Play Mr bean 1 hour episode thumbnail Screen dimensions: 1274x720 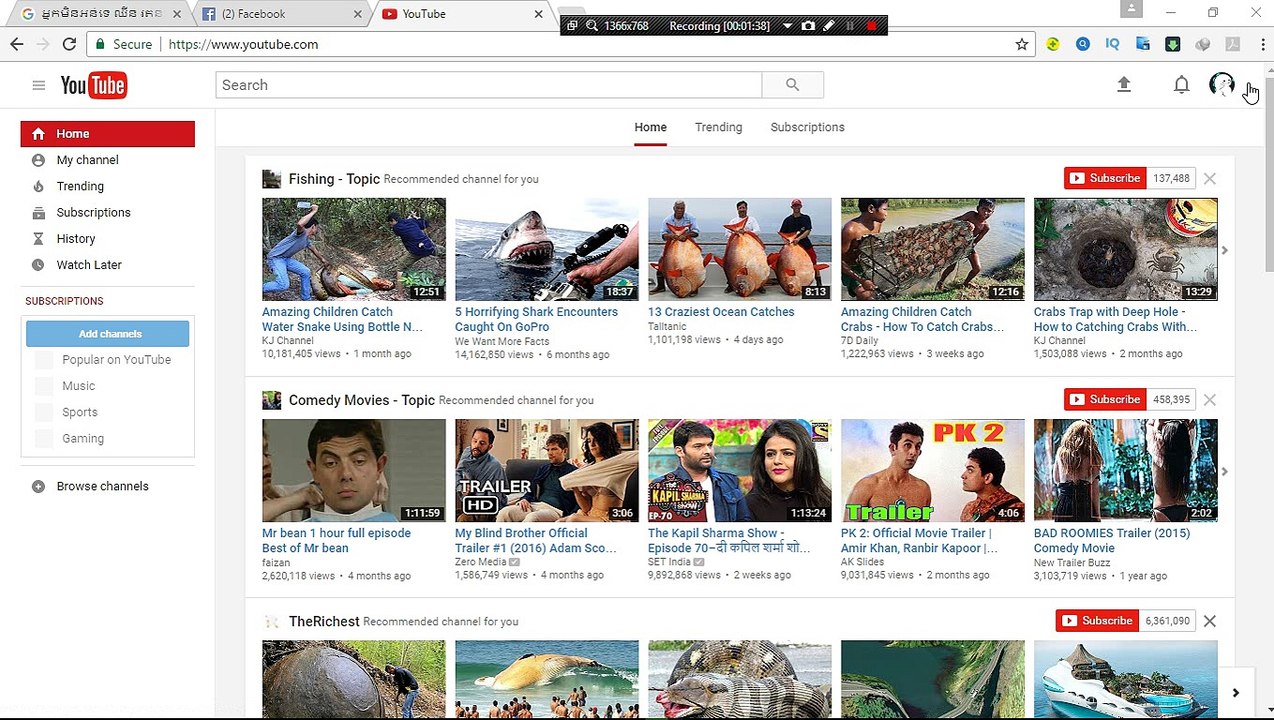point(354,470)
